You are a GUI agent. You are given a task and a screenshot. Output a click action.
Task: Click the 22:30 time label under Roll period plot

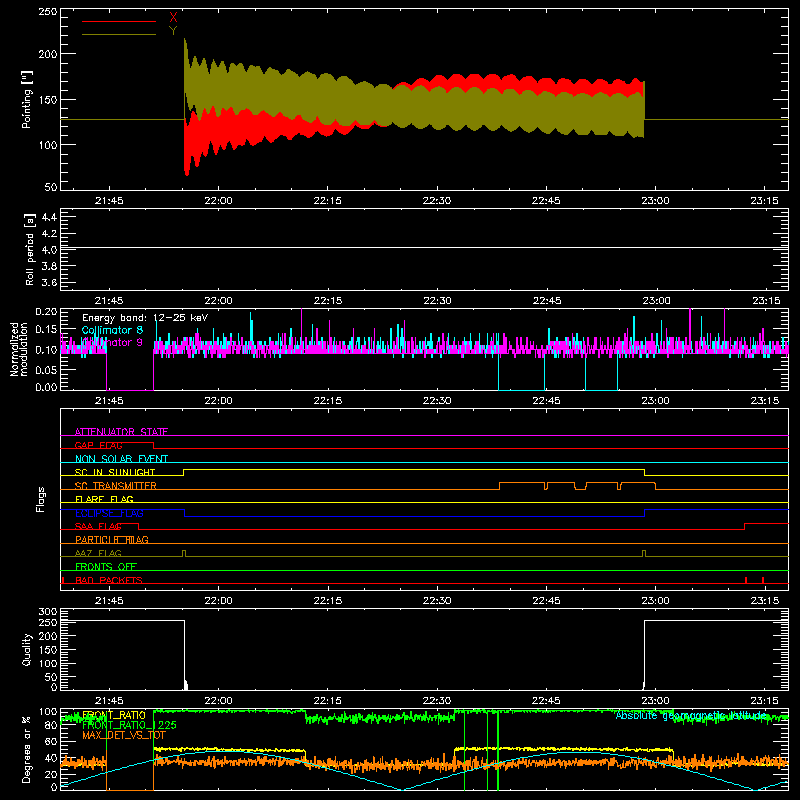pos(437,301)
